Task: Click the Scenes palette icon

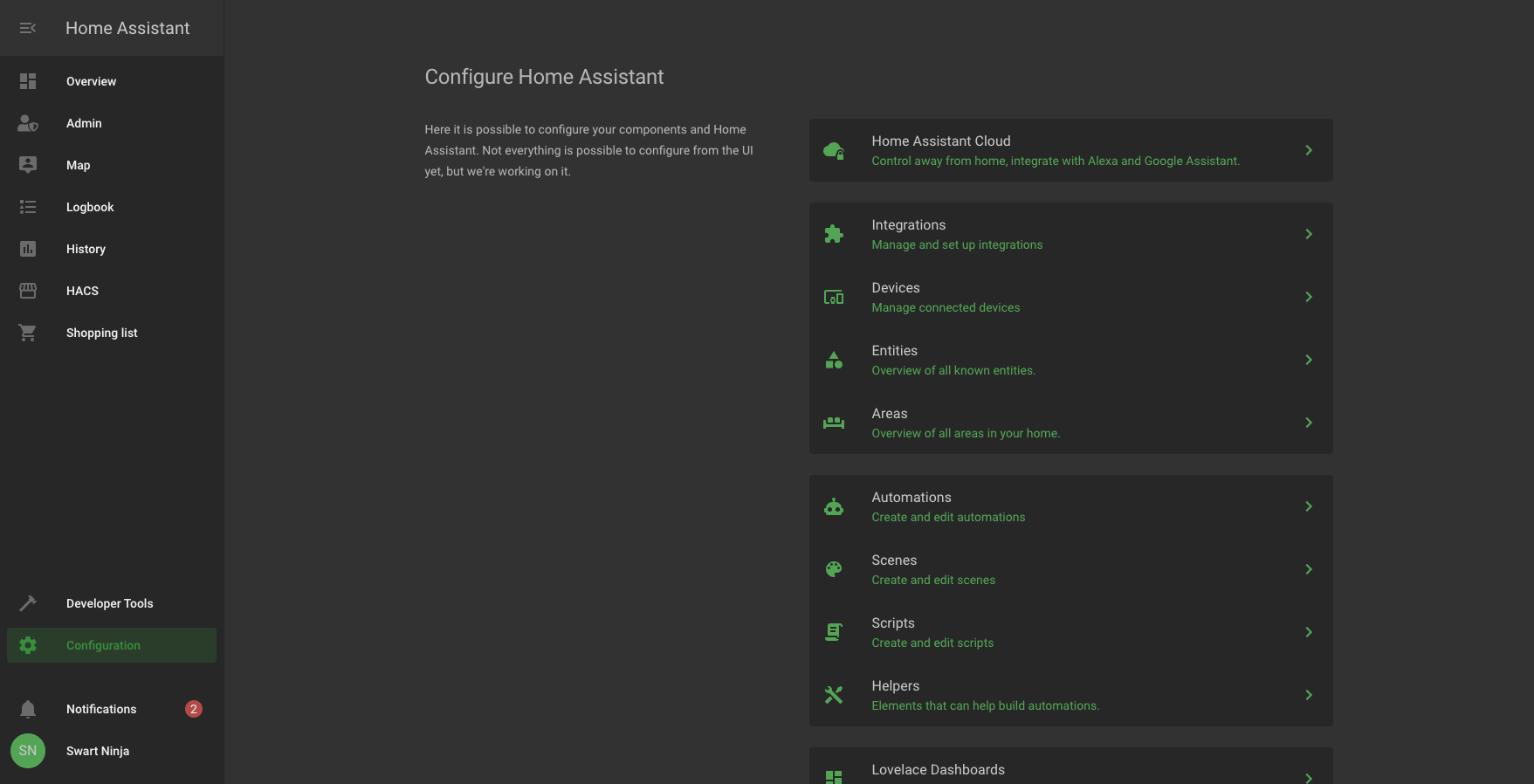Action: [x=834, y=569]
